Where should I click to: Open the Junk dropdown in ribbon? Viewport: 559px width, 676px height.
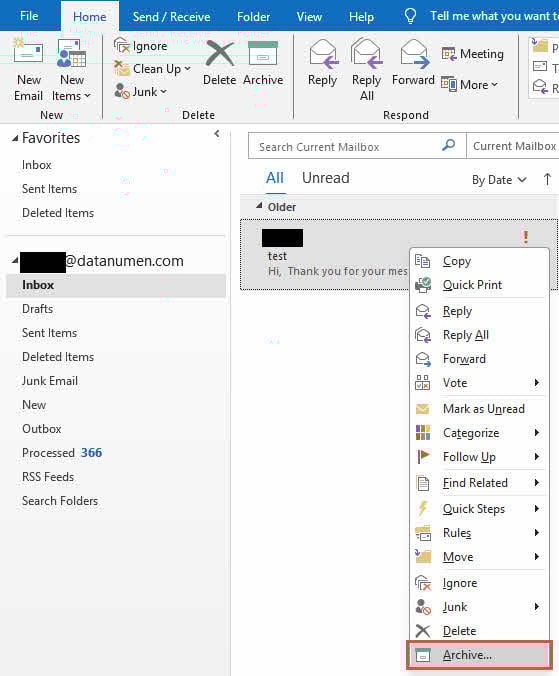click(163, 92)
